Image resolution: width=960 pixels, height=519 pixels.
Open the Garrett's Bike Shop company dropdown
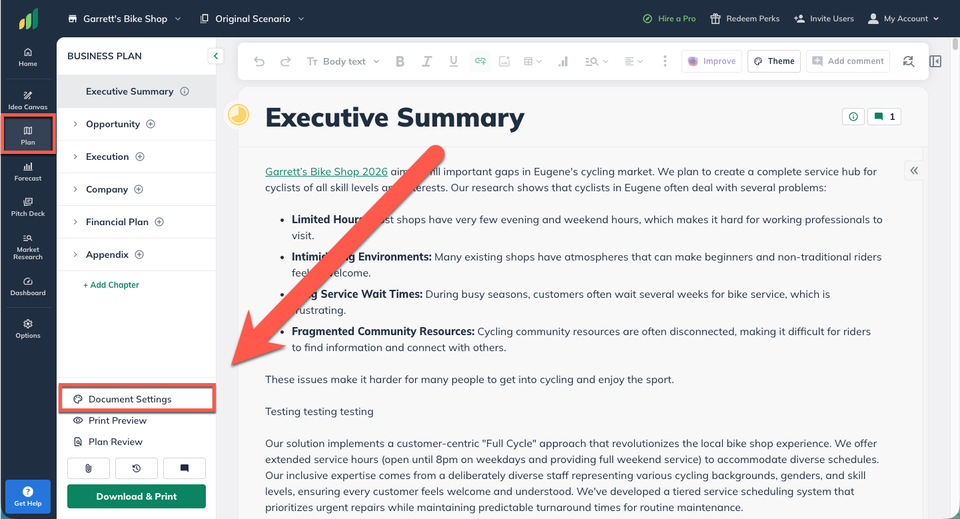[124, 19]
